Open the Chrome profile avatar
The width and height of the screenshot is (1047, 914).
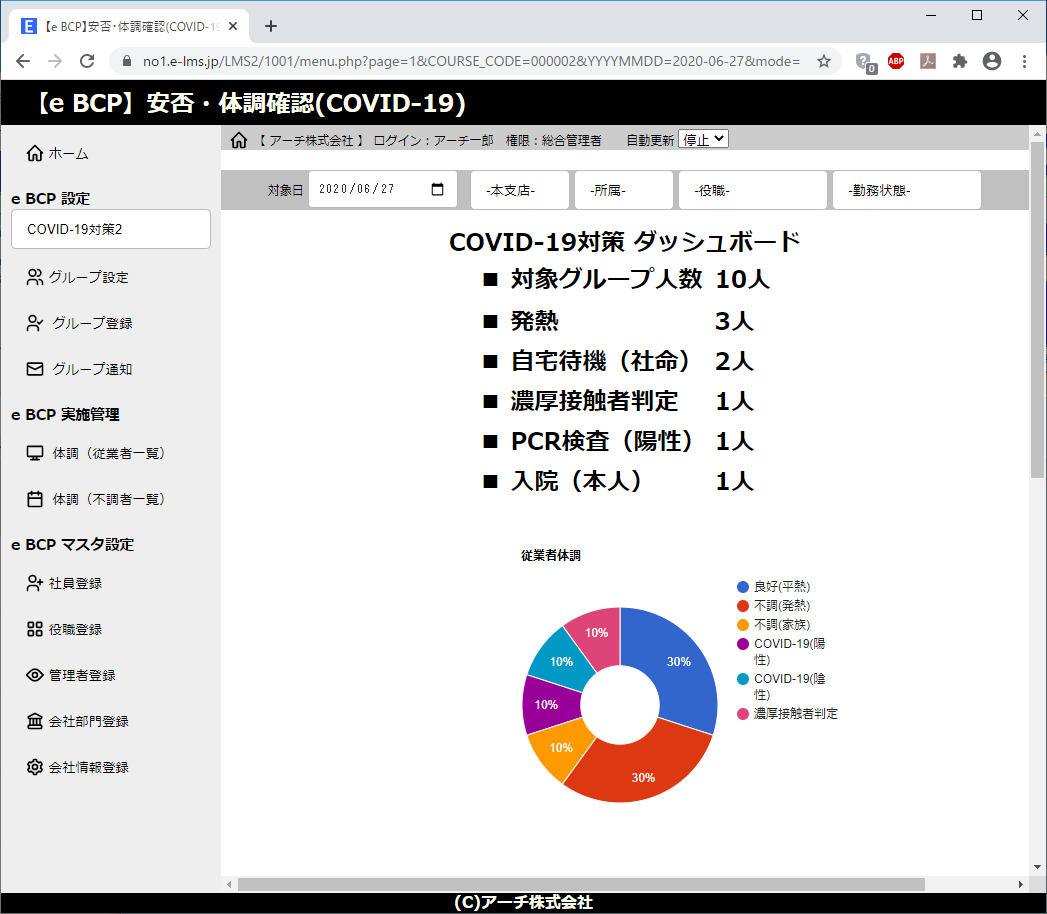(992, 61)
